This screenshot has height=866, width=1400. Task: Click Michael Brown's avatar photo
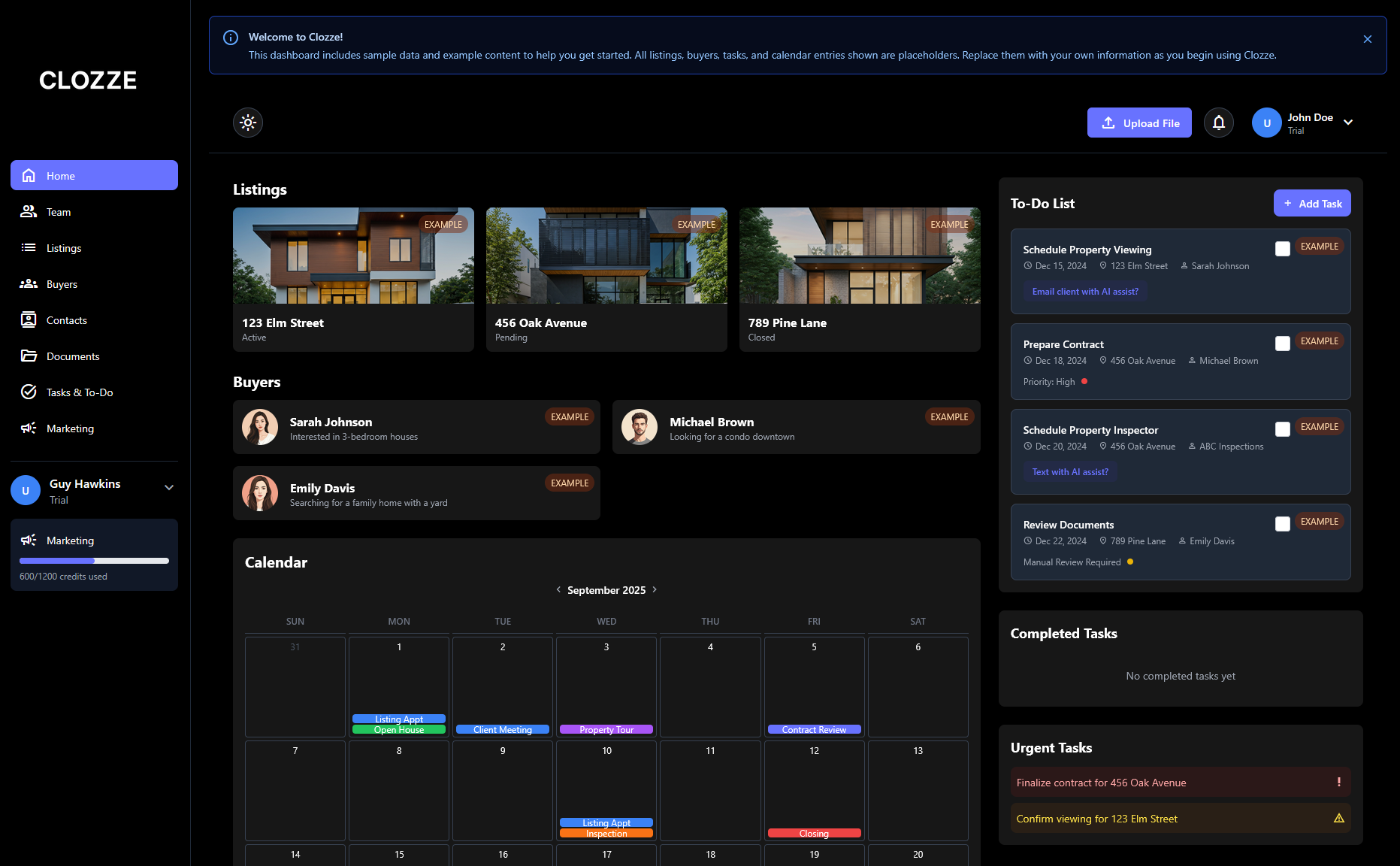pos(640,427)
